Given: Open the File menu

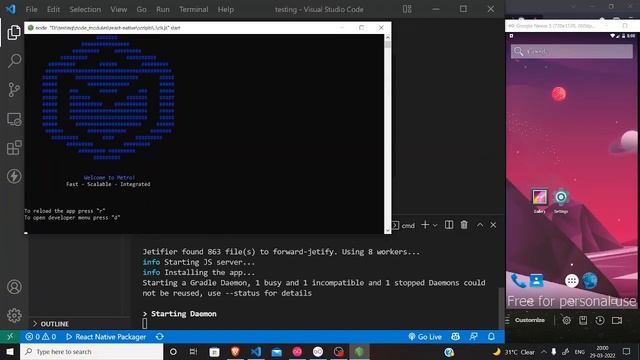Looking at the screenshot, I should (31, 9).
